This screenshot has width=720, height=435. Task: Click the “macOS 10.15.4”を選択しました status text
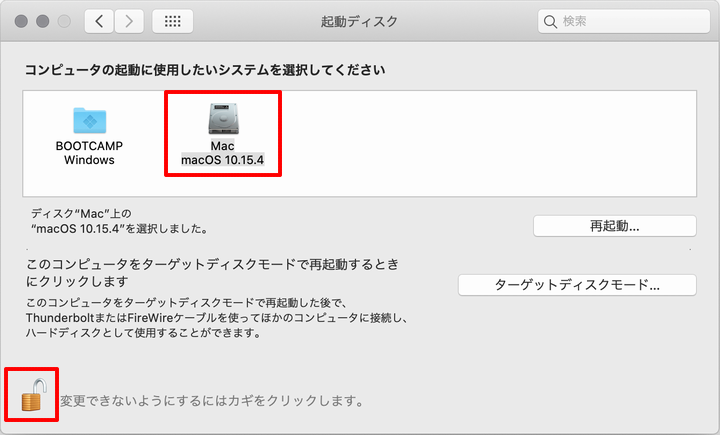(119, 228)
